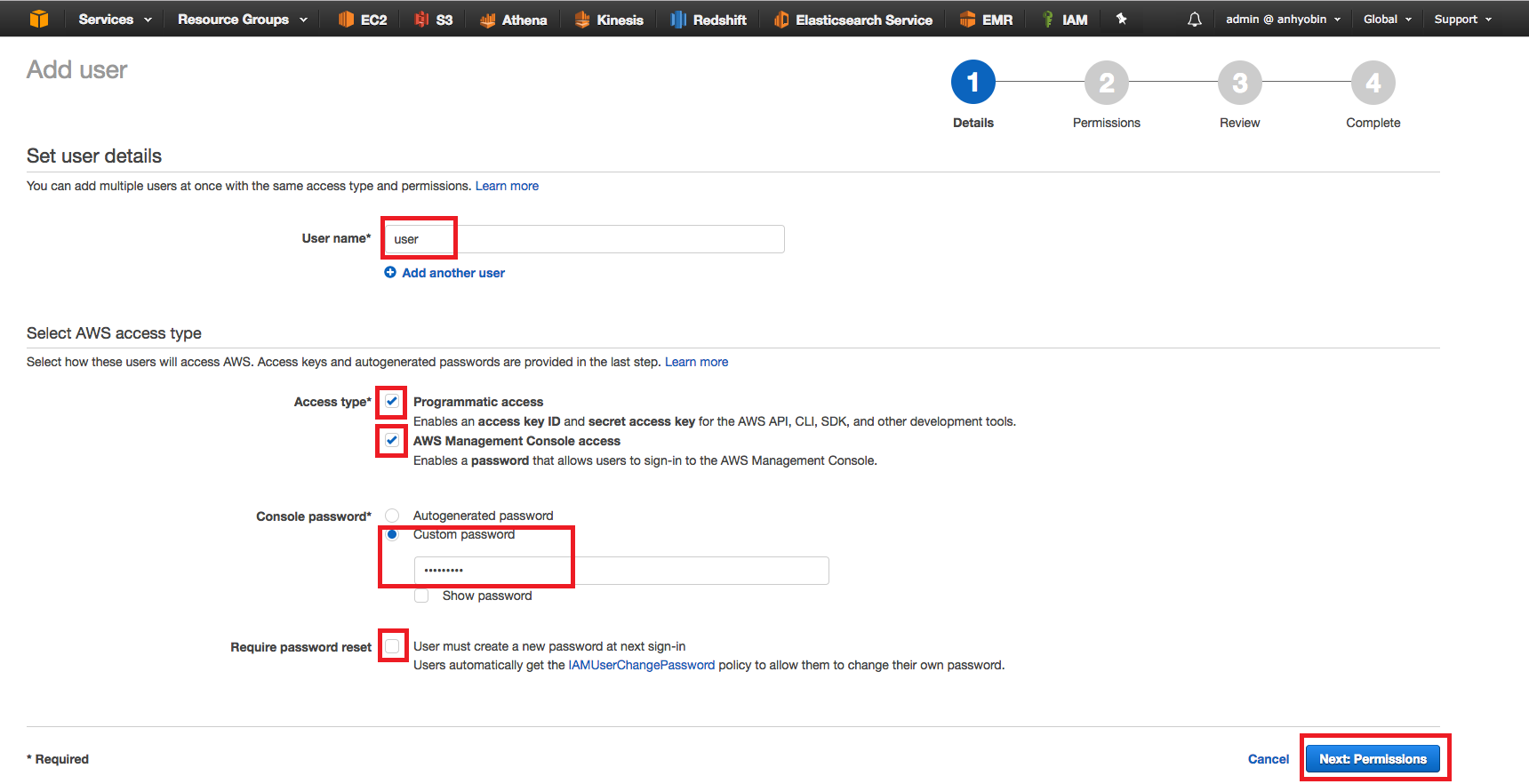This screenshot has width=1529, height=784.
Task: Select the Autogenerated password radio option
Action: click(x=392, y=516)
